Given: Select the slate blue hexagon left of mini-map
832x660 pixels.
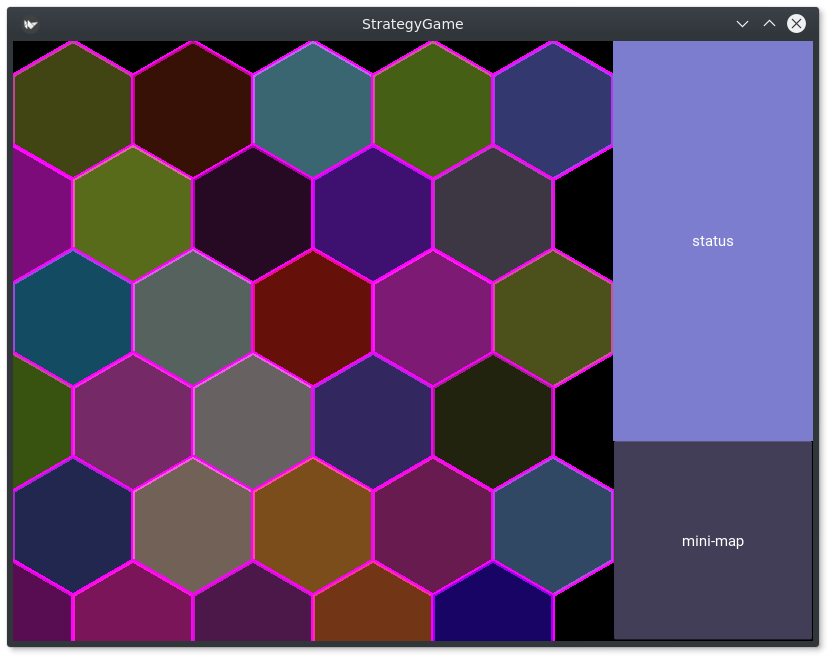Looking at the screenshot, I should click(x=553, y=526).
